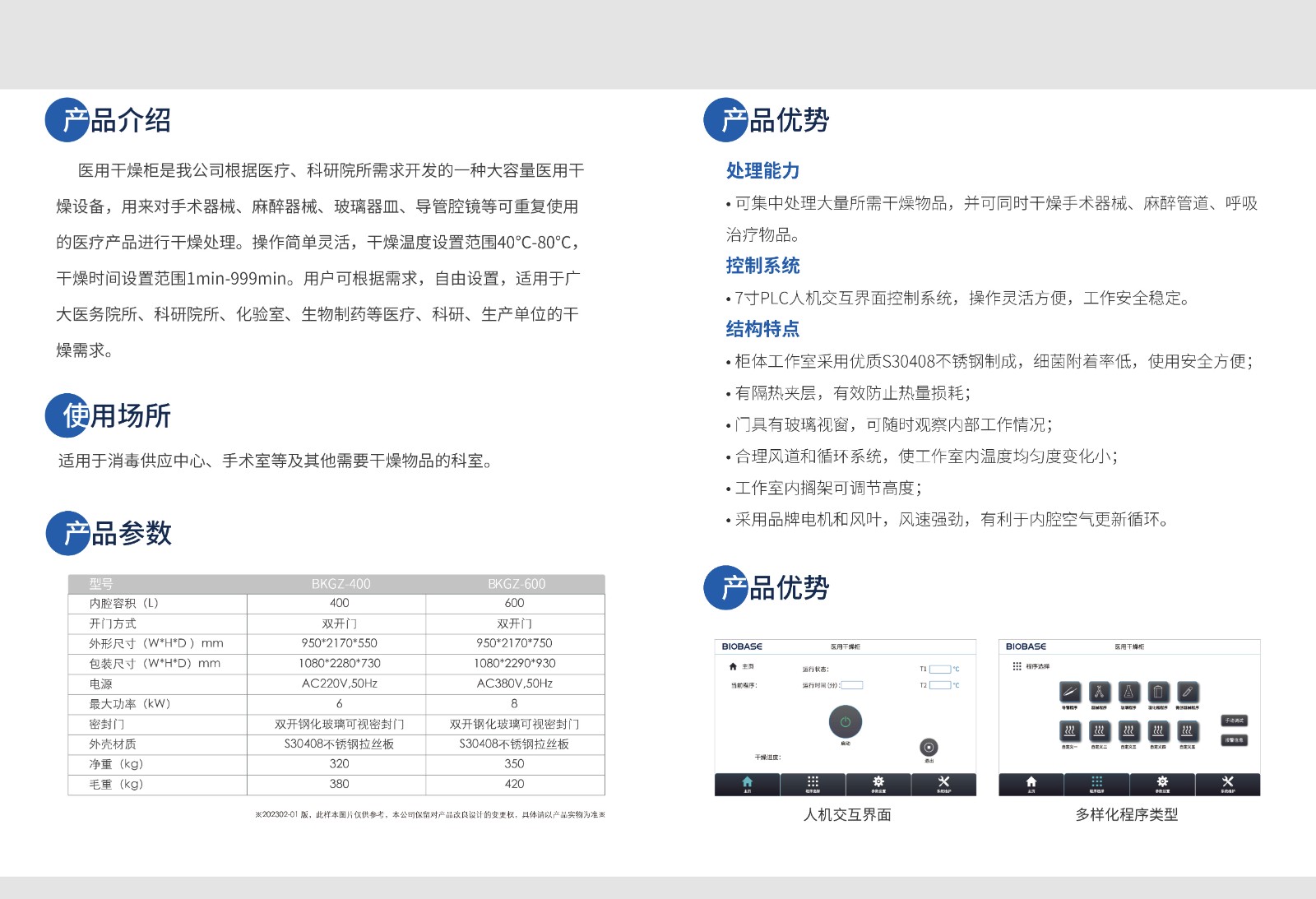Click the 报警信息 alarm info button

click(x=1234, y=740)
